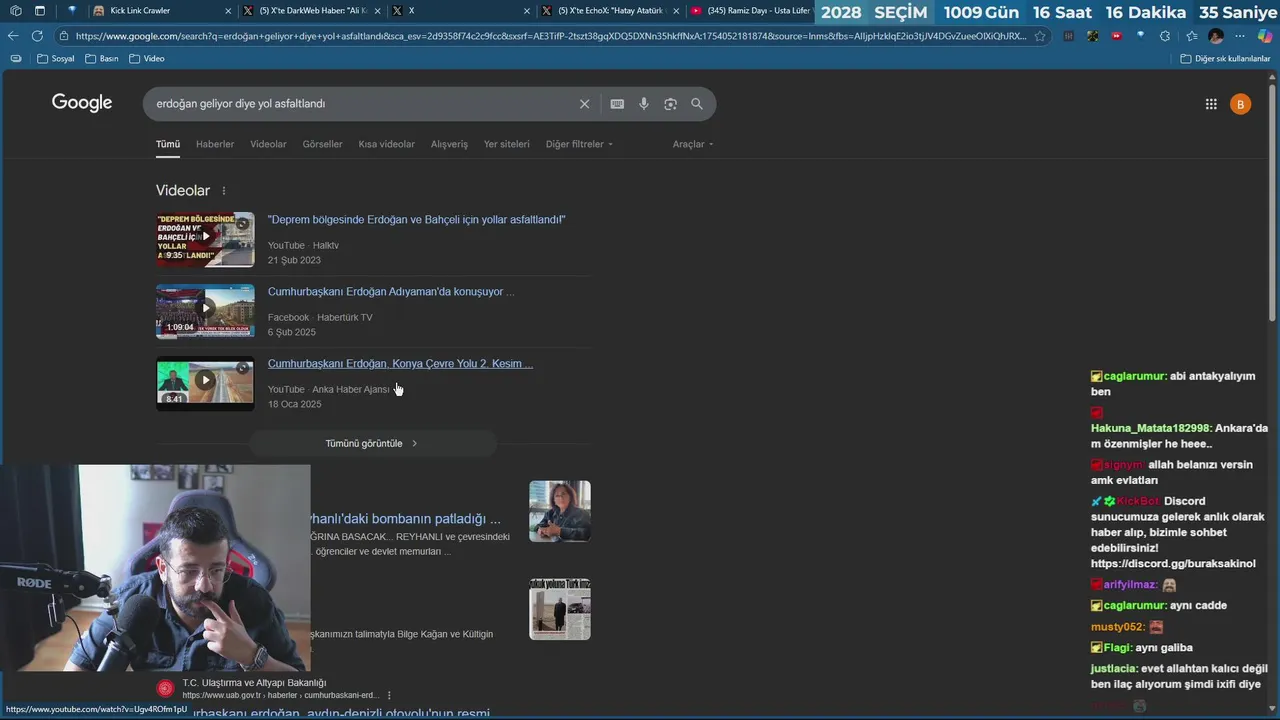Open the on-screen keyboard icon in search box
Screen dimensions: 1280x720
617,104
